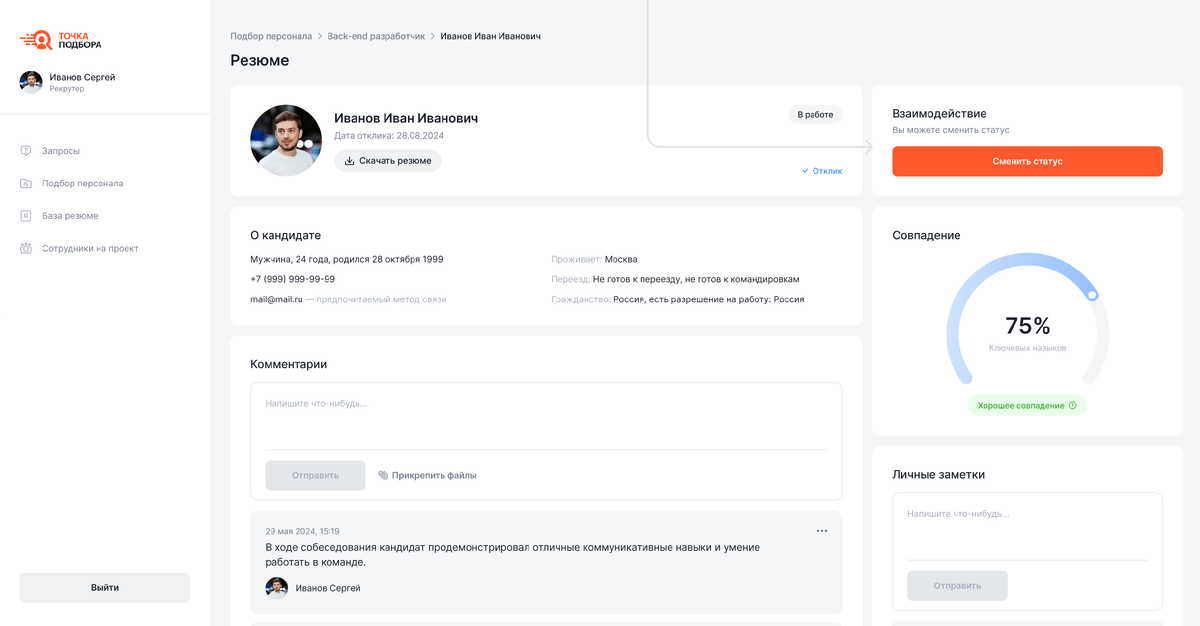
Task: Click the mail@mail.ru email link
Action: point(276,298)
